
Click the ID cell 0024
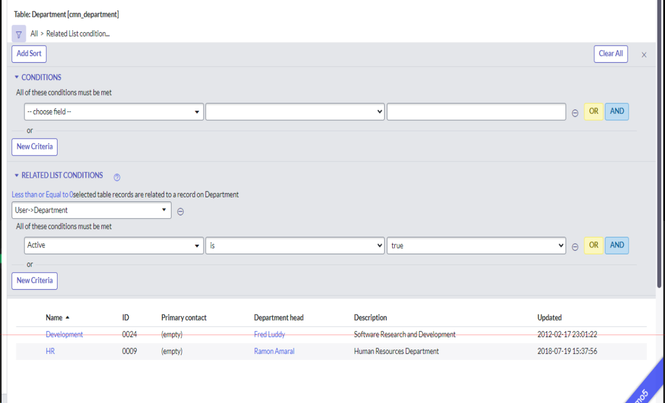pyautogui.click(x=129, y=335)
